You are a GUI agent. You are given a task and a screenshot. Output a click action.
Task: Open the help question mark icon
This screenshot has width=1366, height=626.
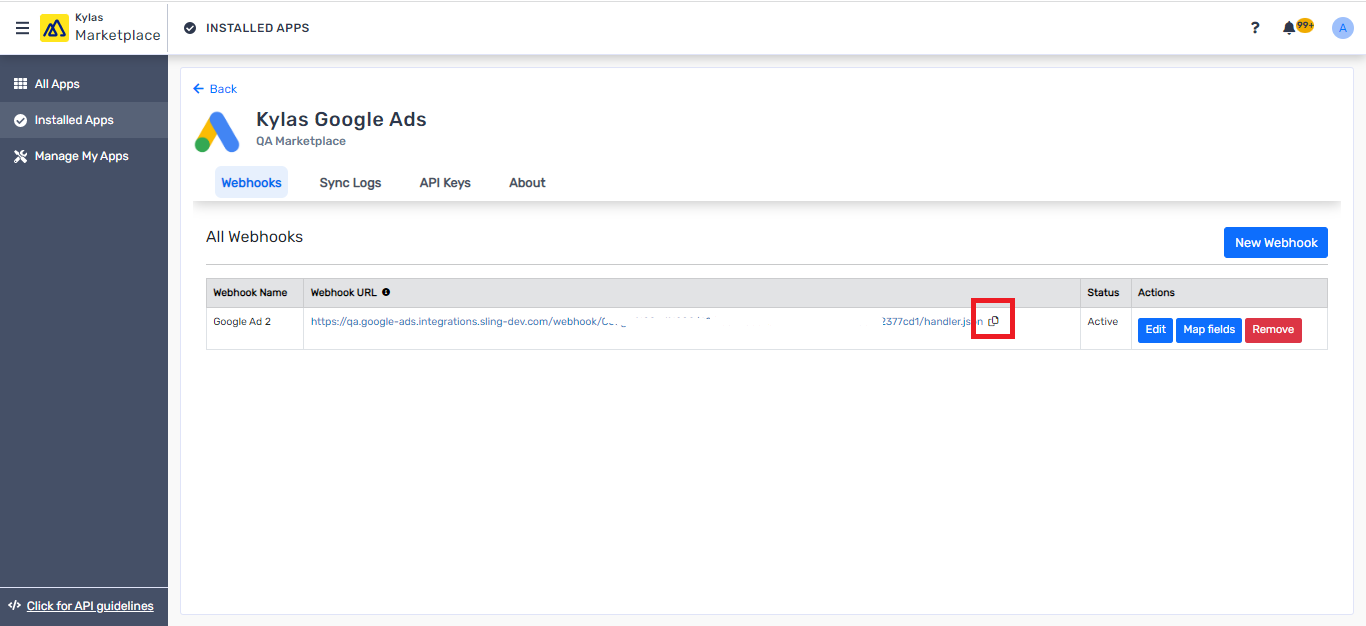(1255, 28)
